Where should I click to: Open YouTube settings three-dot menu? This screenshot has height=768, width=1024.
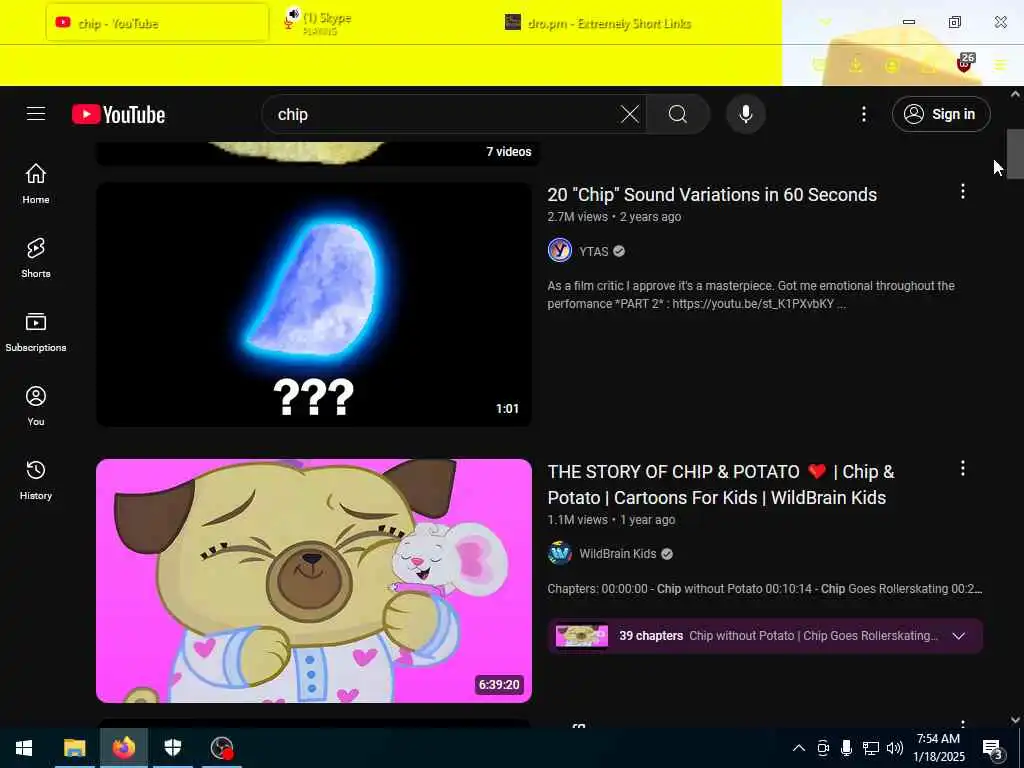click(x=863, y=114)
